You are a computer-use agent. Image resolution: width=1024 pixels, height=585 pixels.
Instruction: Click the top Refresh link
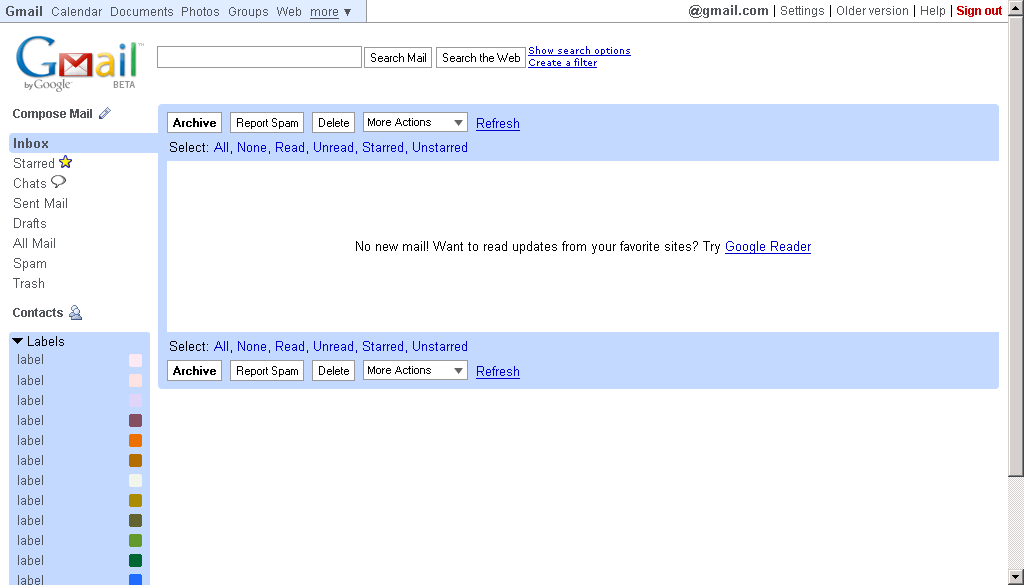(498, 123)
